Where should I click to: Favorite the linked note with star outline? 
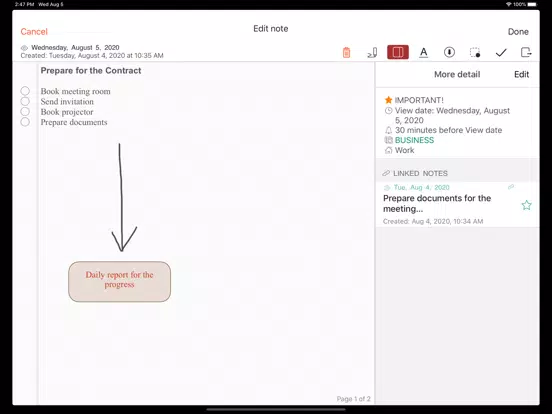(526, 205)
